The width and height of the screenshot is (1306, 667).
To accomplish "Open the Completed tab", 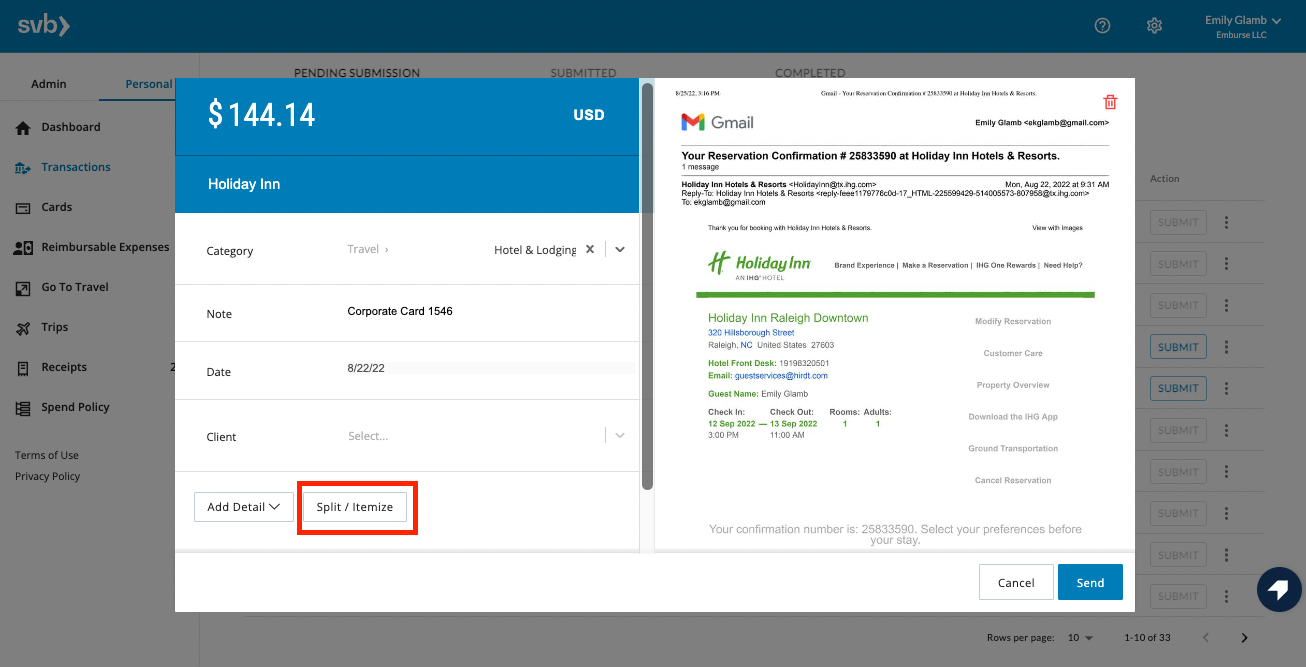I will [x=810, y=73].
